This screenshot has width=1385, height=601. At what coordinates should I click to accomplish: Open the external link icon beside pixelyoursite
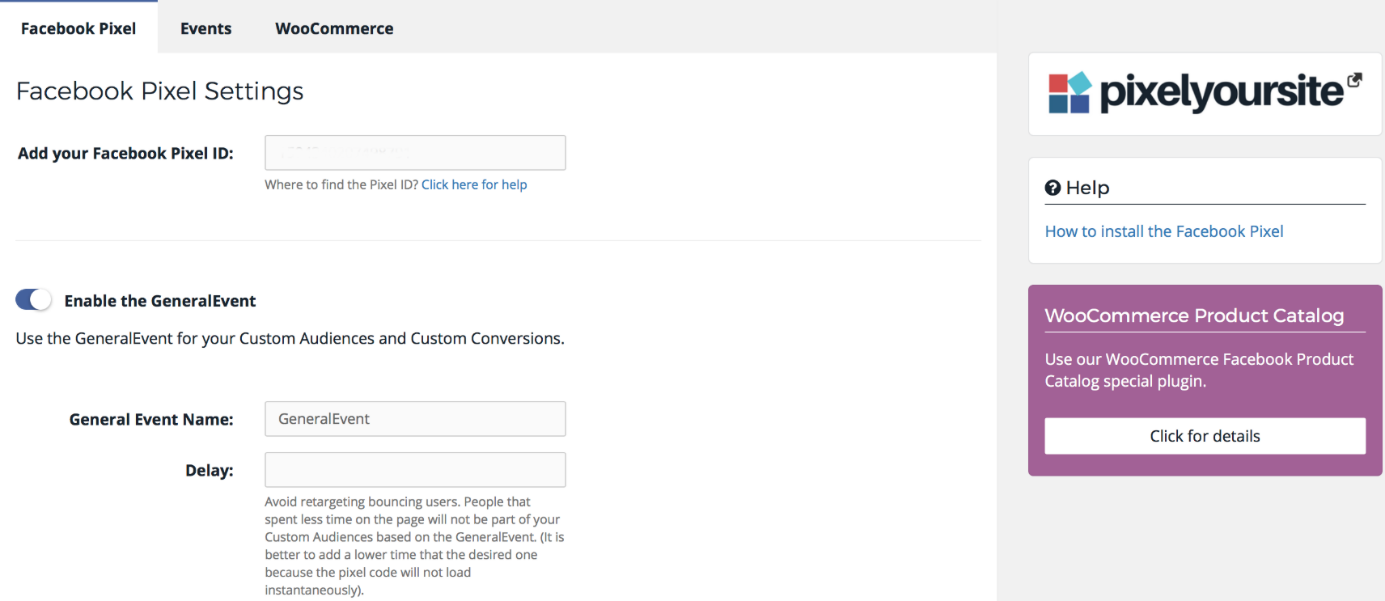pos(1355,80)
